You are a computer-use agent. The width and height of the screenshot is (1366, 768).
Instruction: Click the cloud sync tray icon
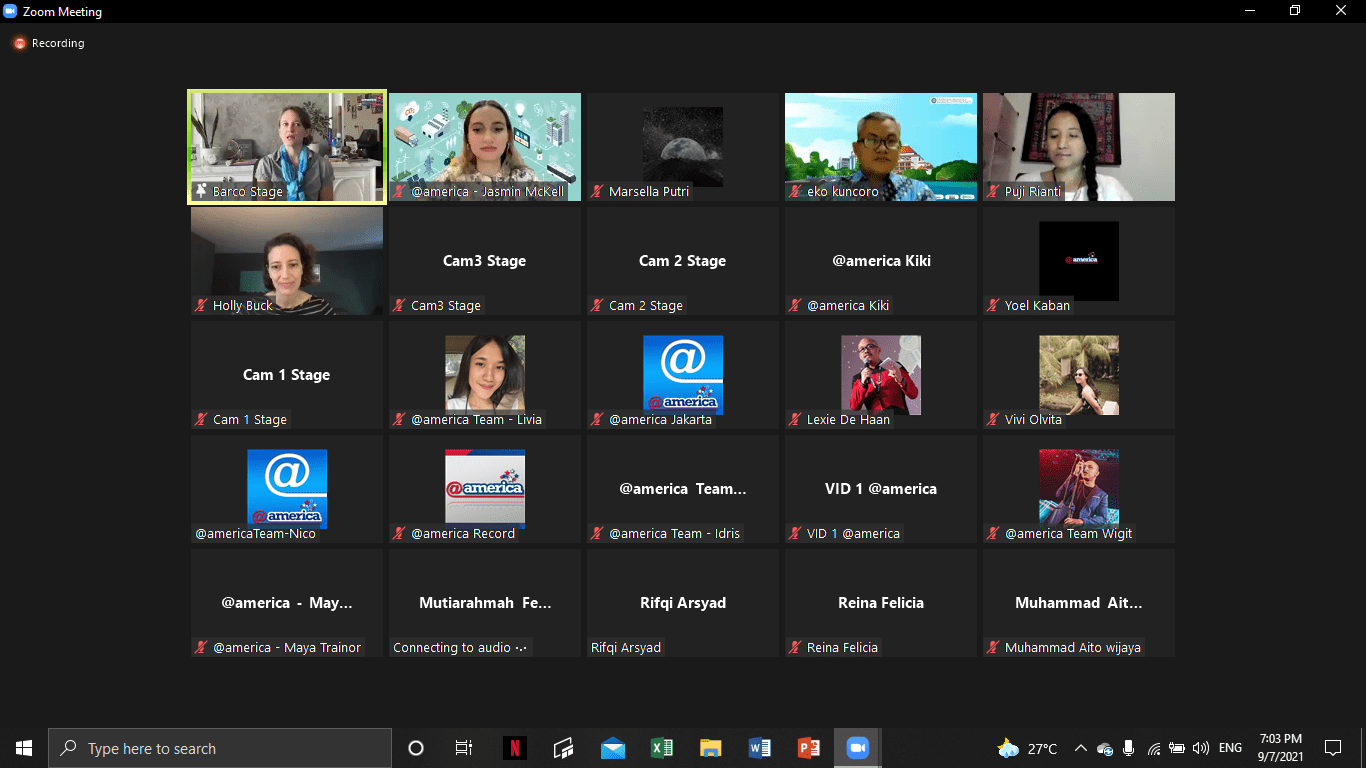[x=1105, y=748]
